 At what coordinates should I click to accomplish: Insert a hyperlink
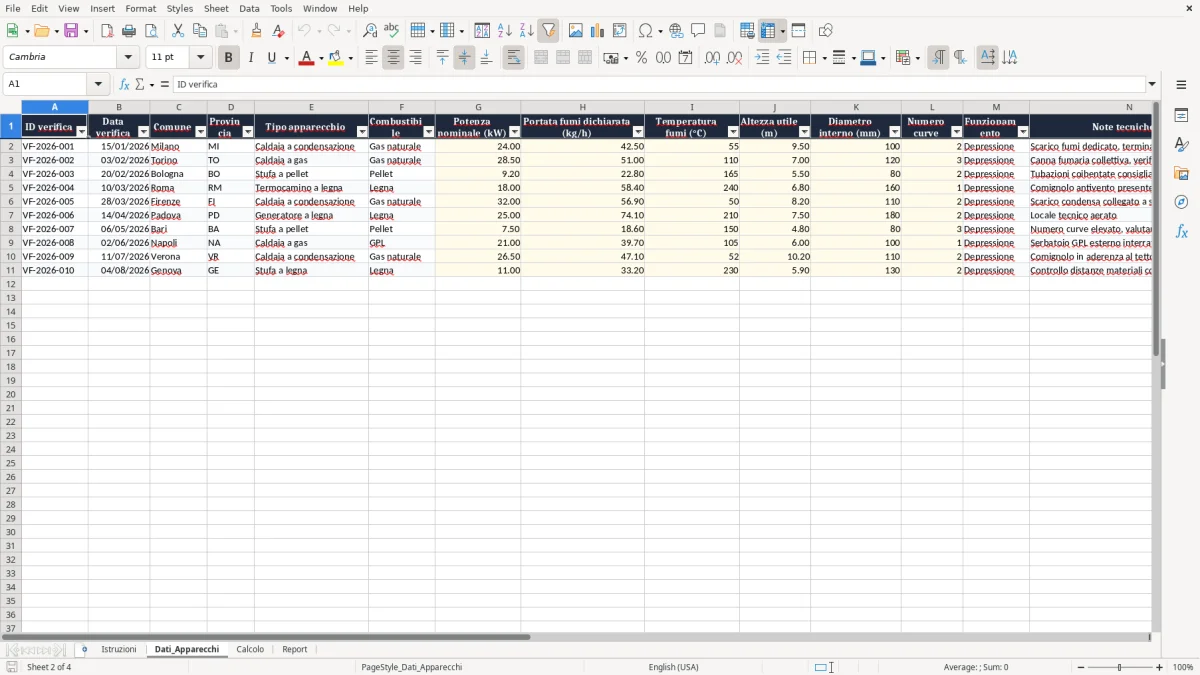(x=677, y=31)
